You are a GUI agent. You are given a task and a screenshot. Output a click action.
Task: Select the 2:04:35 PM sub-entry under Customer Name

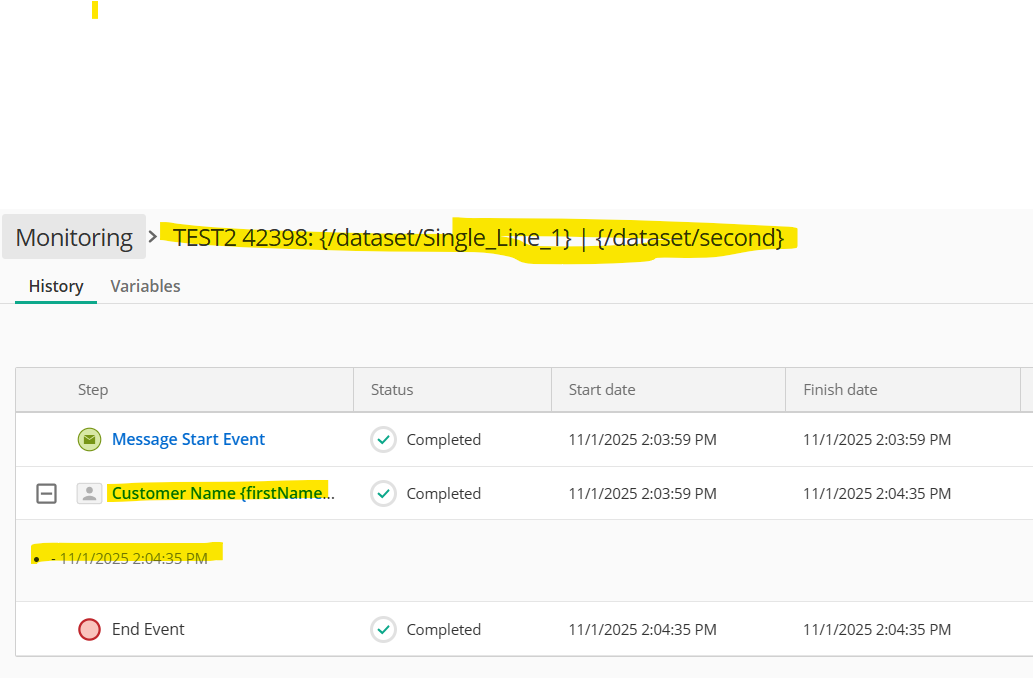point(133,559)
